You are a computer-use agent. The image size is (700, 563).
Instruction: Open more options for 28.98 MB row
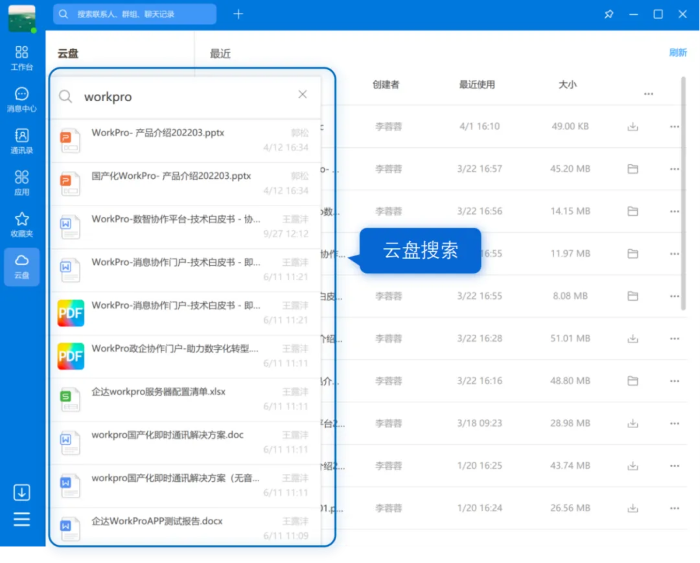click(675, 424)
